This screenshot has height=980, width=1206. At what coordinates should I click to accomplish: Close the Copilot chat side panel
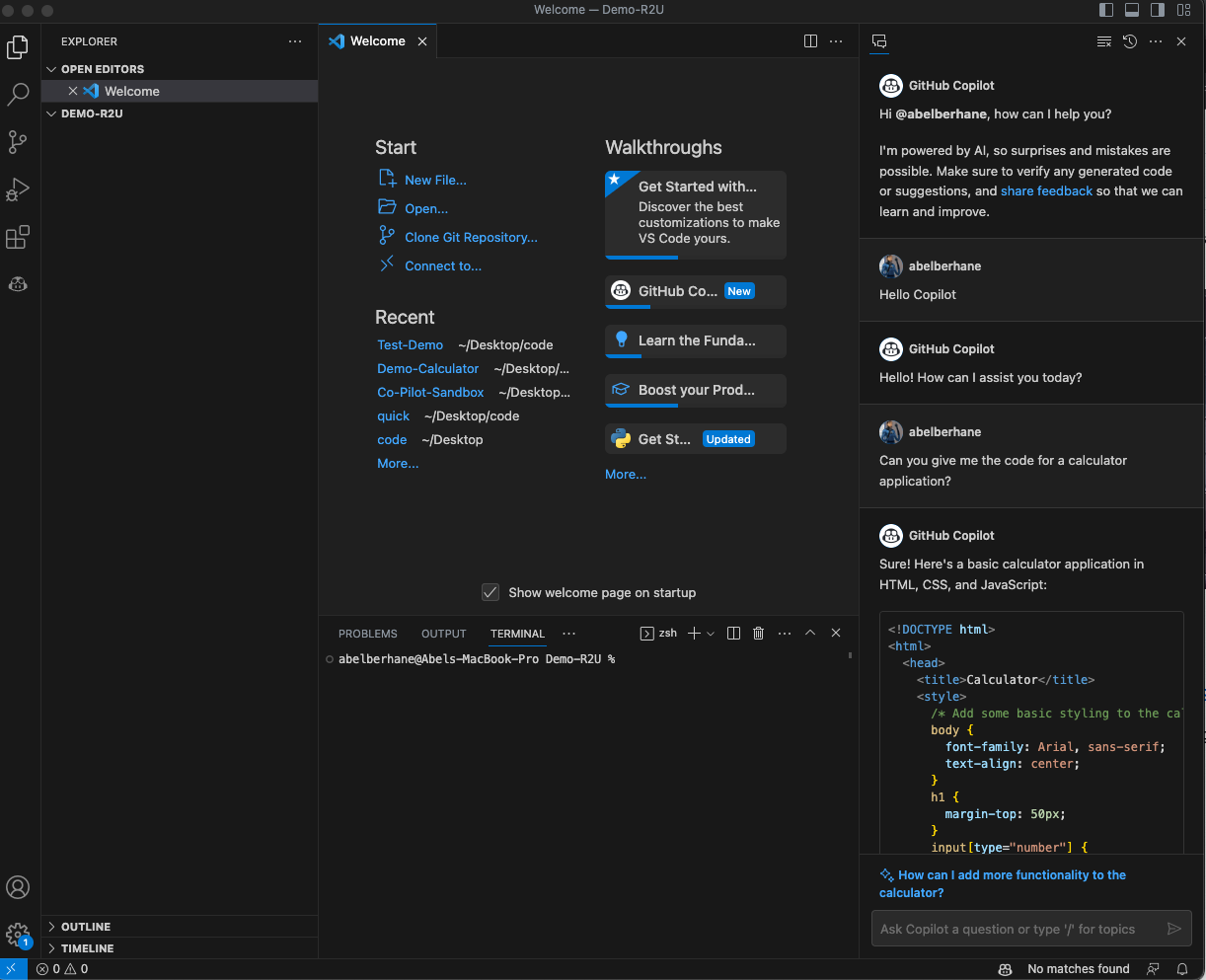pos(1181,41)
